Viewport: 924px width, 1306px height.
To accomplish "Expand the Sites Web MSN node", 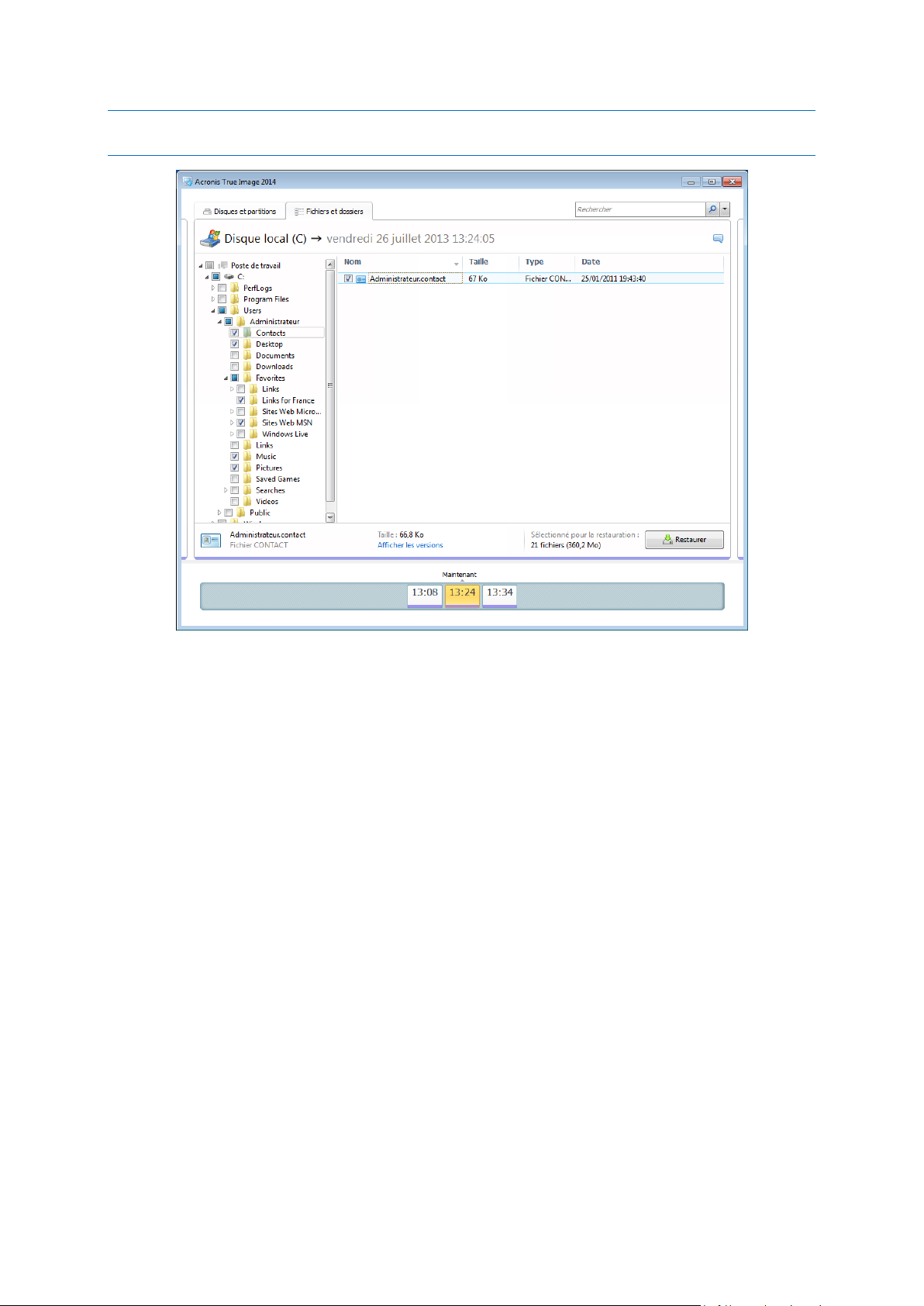I will [x=232, y=423].
